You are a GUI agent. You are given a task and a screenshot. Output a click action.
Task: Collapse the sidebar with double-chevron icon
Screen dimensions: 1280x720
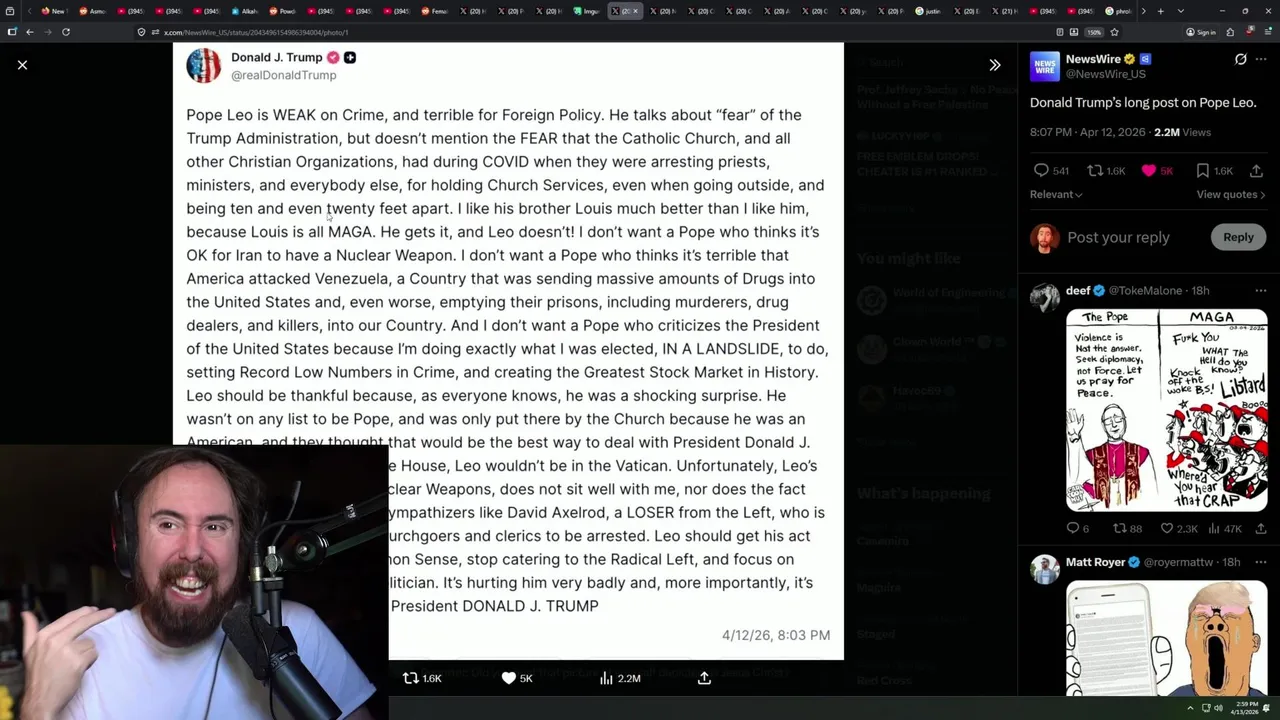(x=994, y=65)
